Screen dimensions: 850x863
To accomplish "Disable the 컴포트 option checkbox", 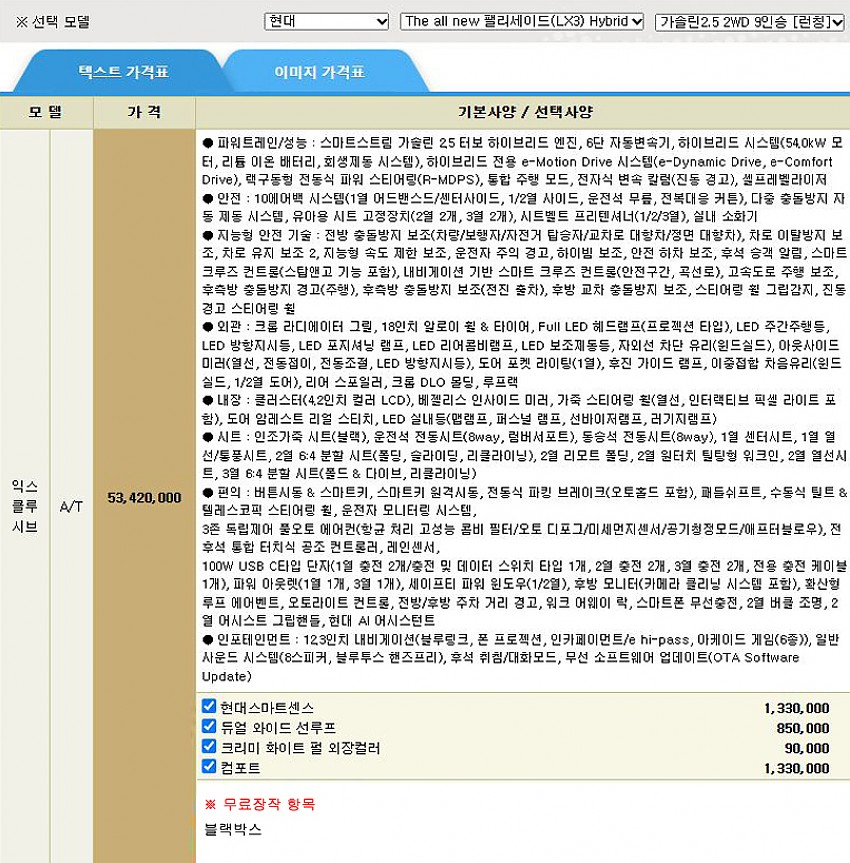I will [209, 766].
